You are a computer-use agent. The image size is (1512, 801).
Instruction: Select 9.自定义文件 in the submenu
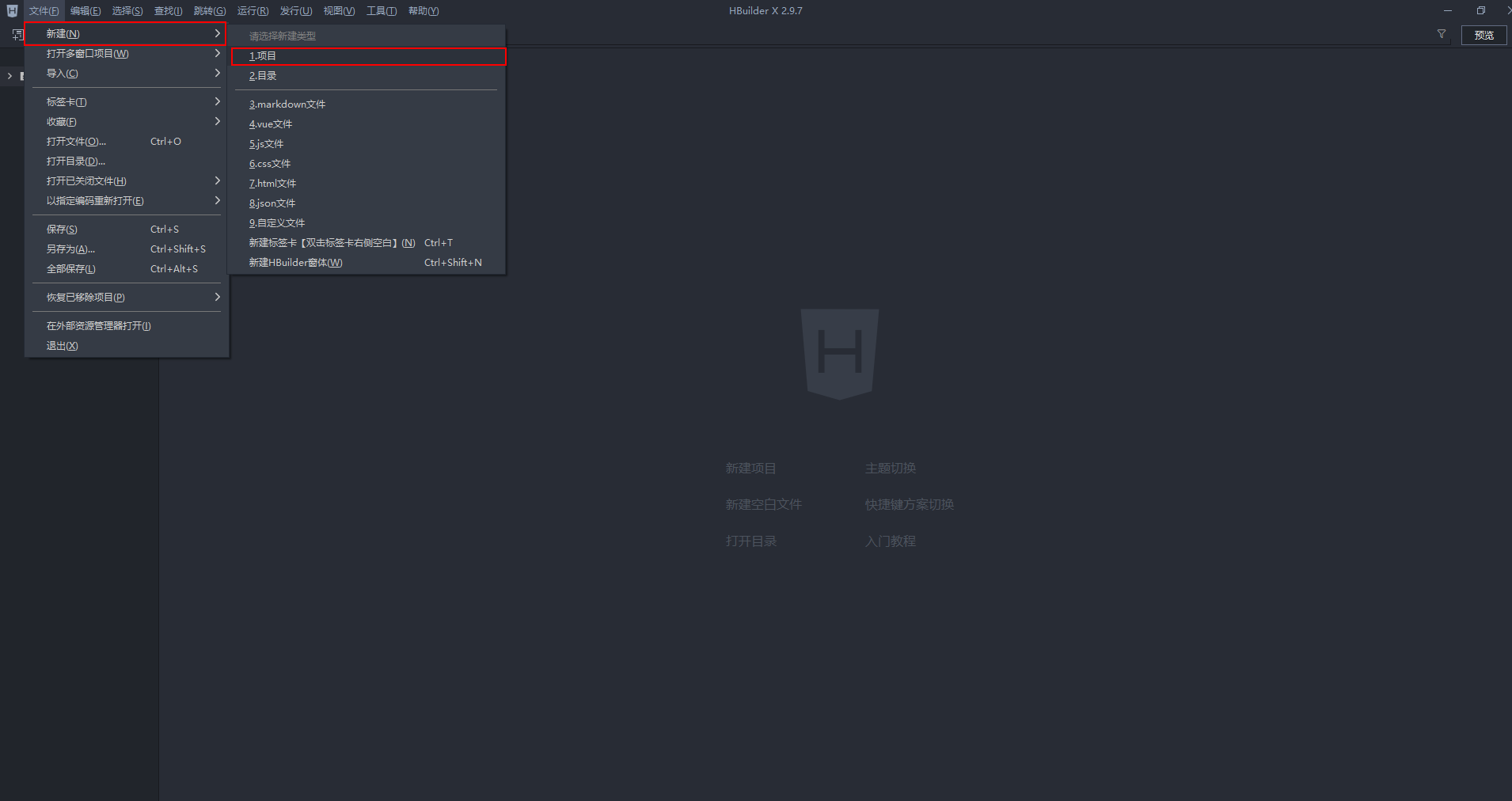pyautogui.click(x=276, y=222)
